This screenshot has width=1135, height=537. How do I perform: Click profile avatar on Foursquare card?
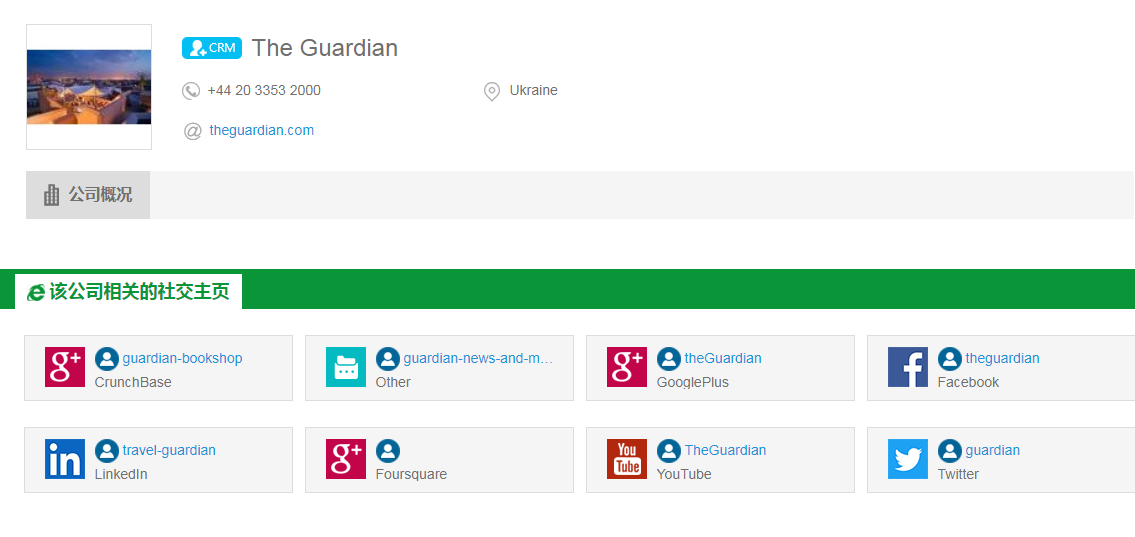click(387, 451)
